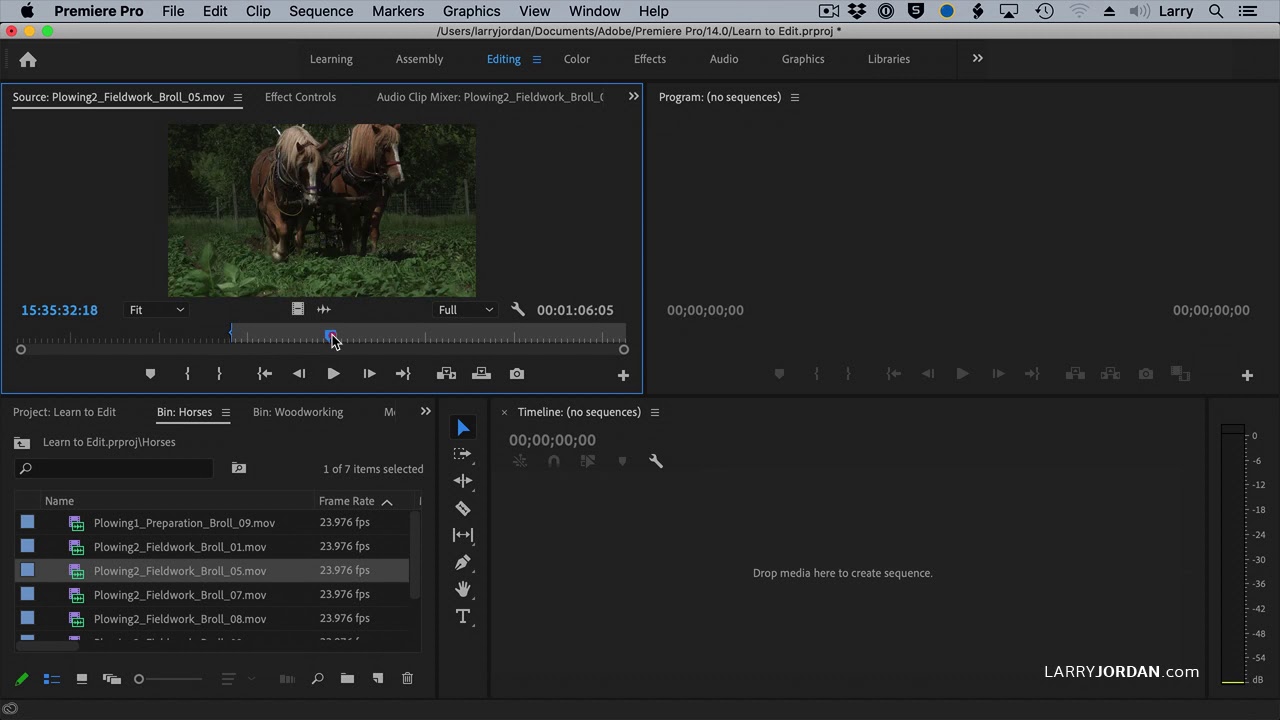Screen dimensions: 1280x720
Task: Click the Source monitor zoom scroll bar
Action: coord(322,349)
